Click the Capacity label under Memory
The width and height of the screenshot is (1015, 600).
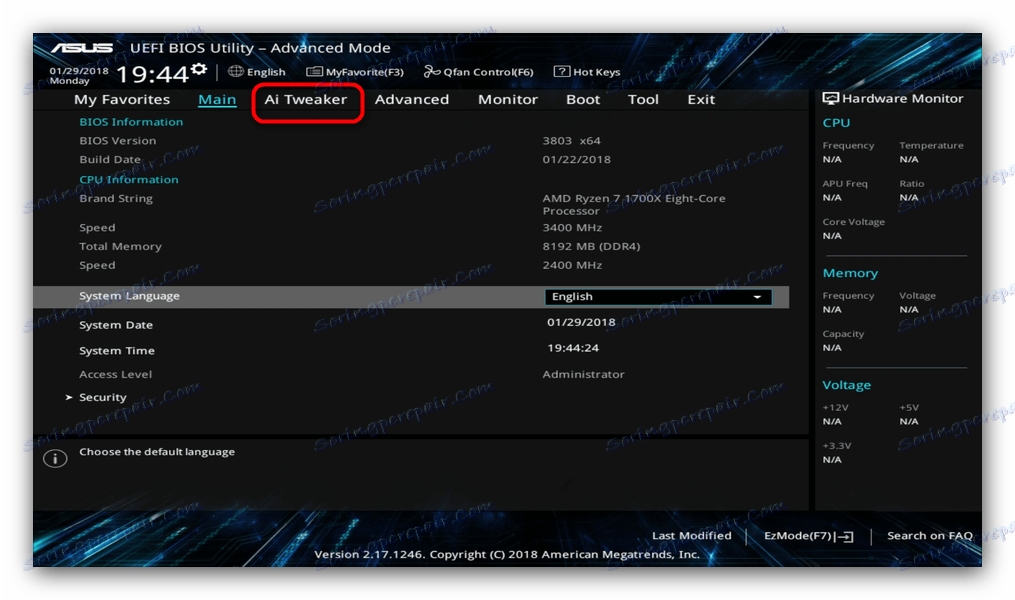(x=843, y=334)
